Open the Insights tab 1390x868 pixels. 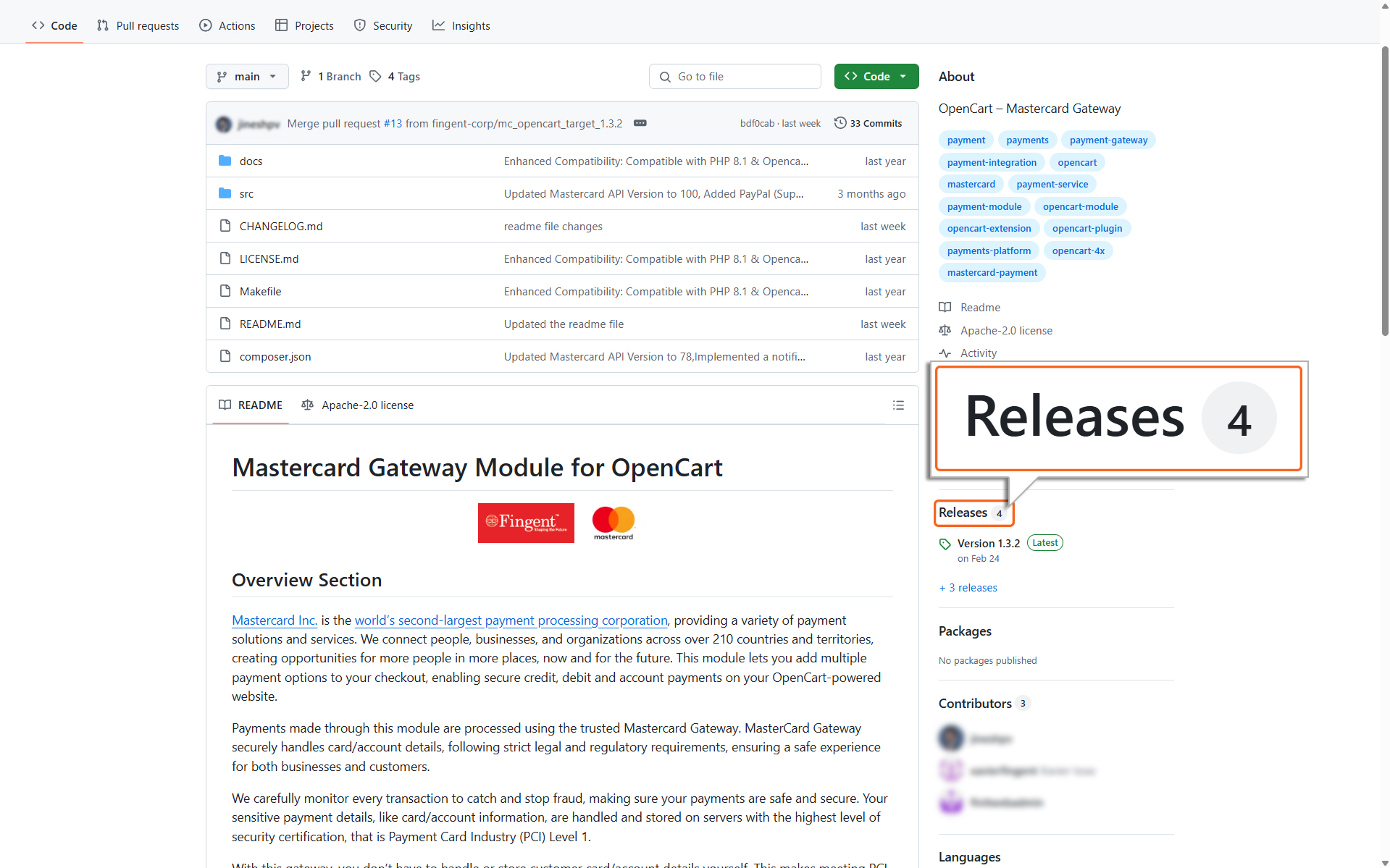[x=461, y=26]
